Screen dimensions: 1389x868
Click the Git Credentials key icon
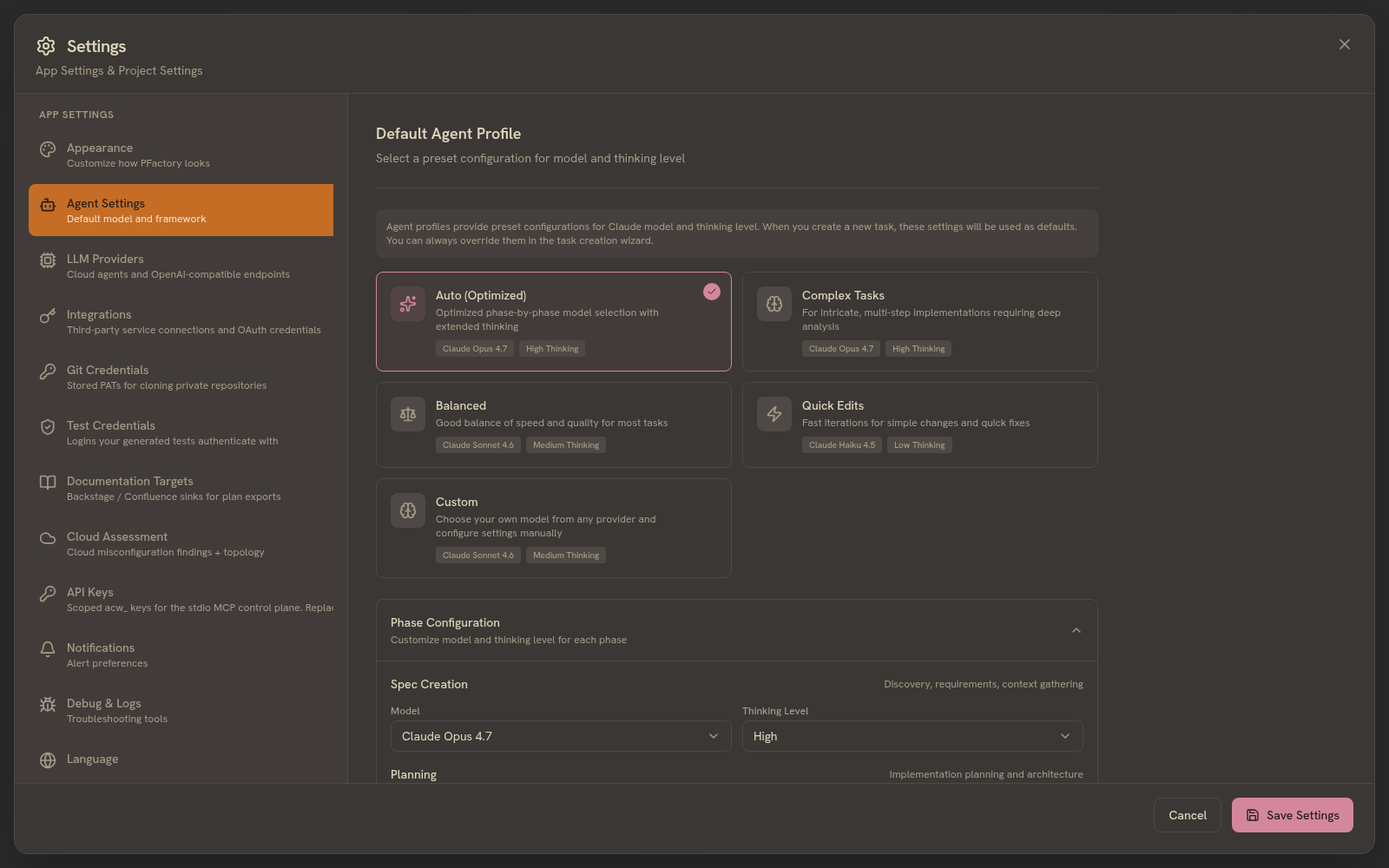[x=48, y=372]
